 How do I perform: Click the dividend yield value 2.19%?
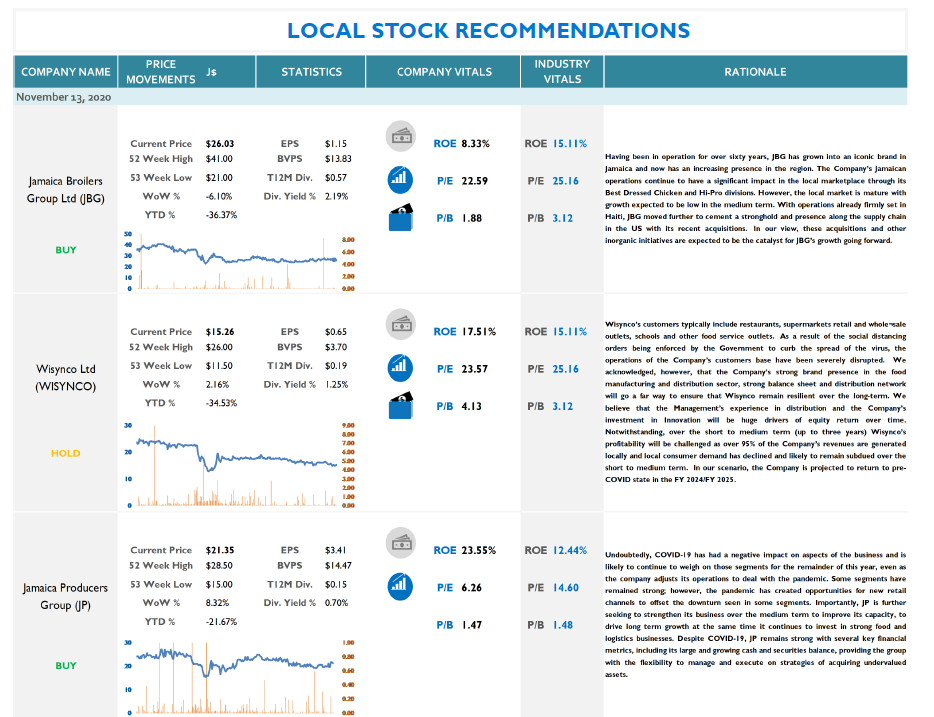tap(337, 197)
